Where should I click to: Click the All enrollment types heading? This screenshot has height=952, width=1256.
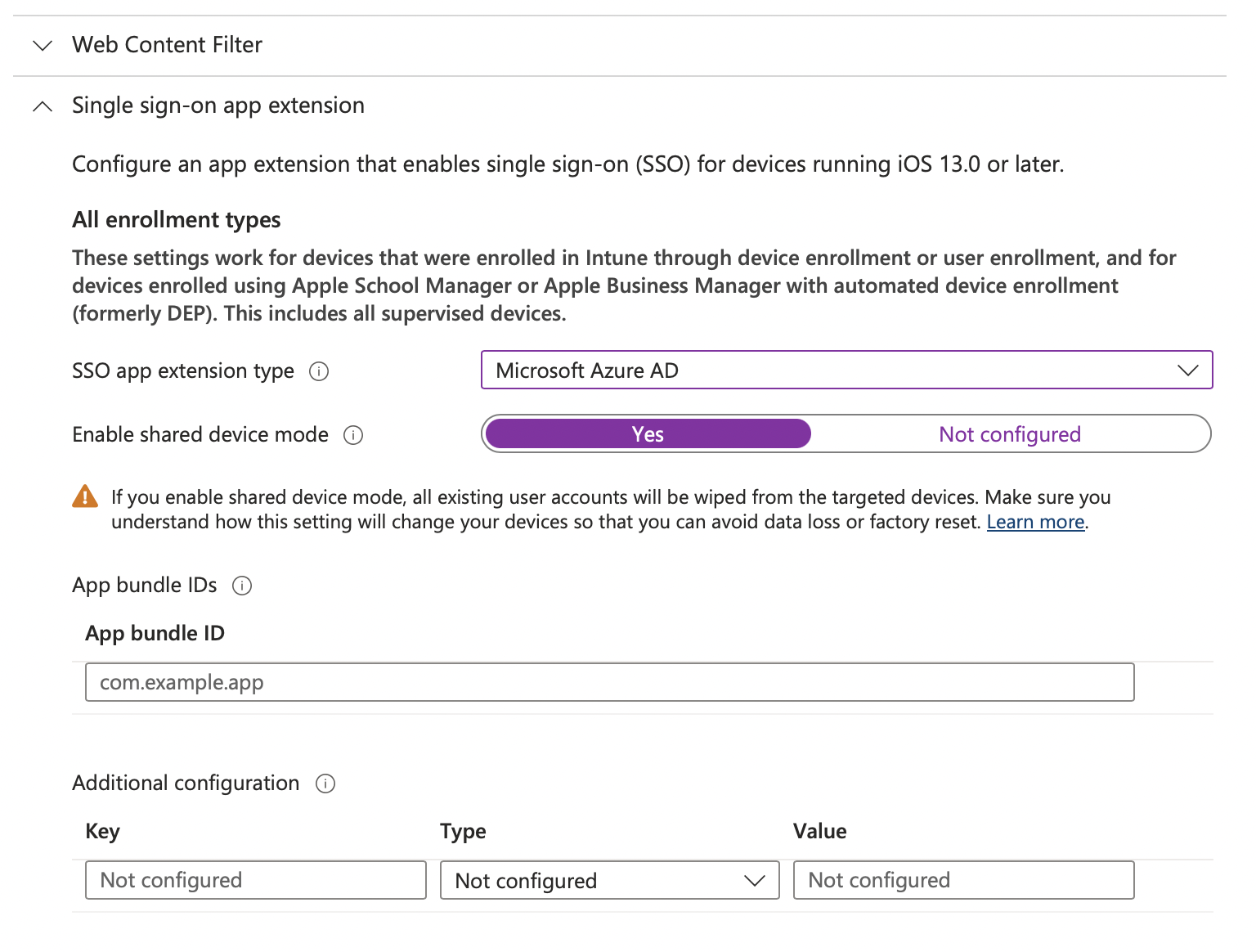177,220
